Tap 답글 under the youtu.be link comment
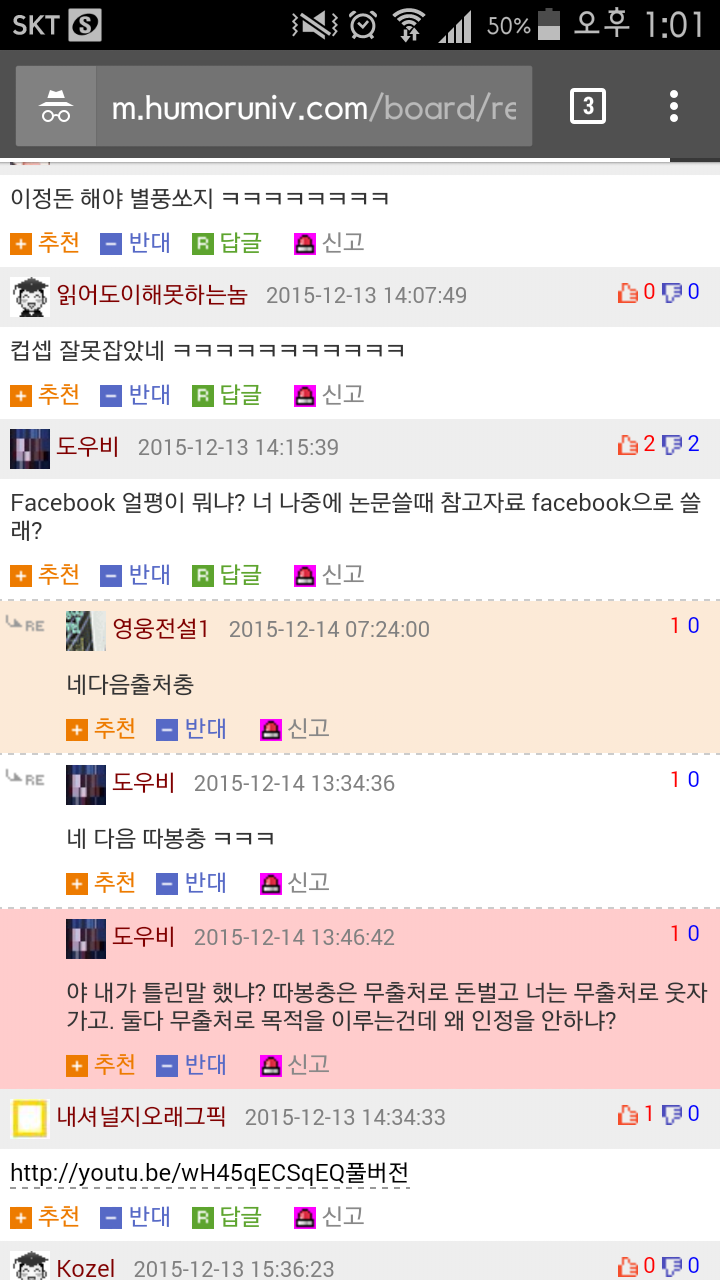The height and width of the screenshot is (1280, 720). [x=227, y=1217]
